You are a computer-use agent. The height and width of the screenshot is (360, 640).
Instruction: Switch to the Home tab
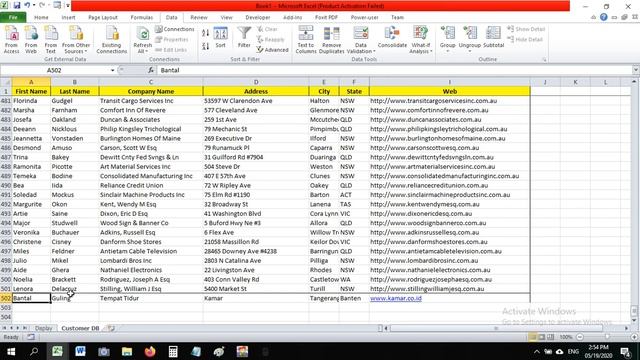tap(41, 18)
